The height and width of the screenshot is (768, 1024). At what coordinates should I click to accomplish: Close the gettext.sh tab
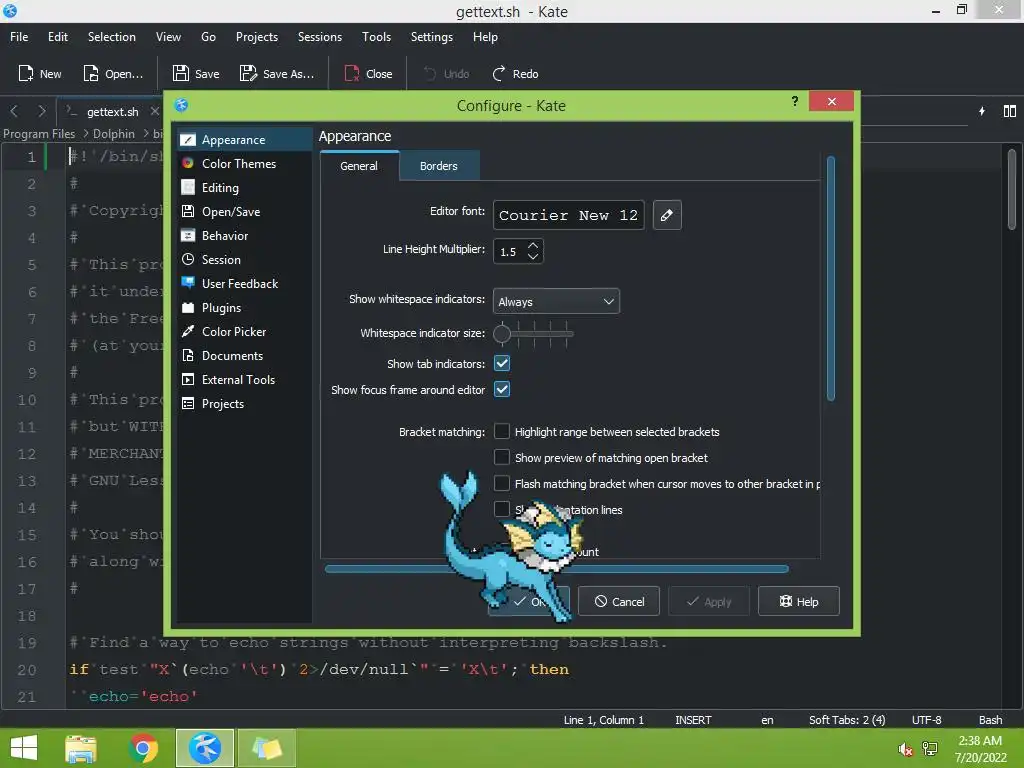(155, 111)
